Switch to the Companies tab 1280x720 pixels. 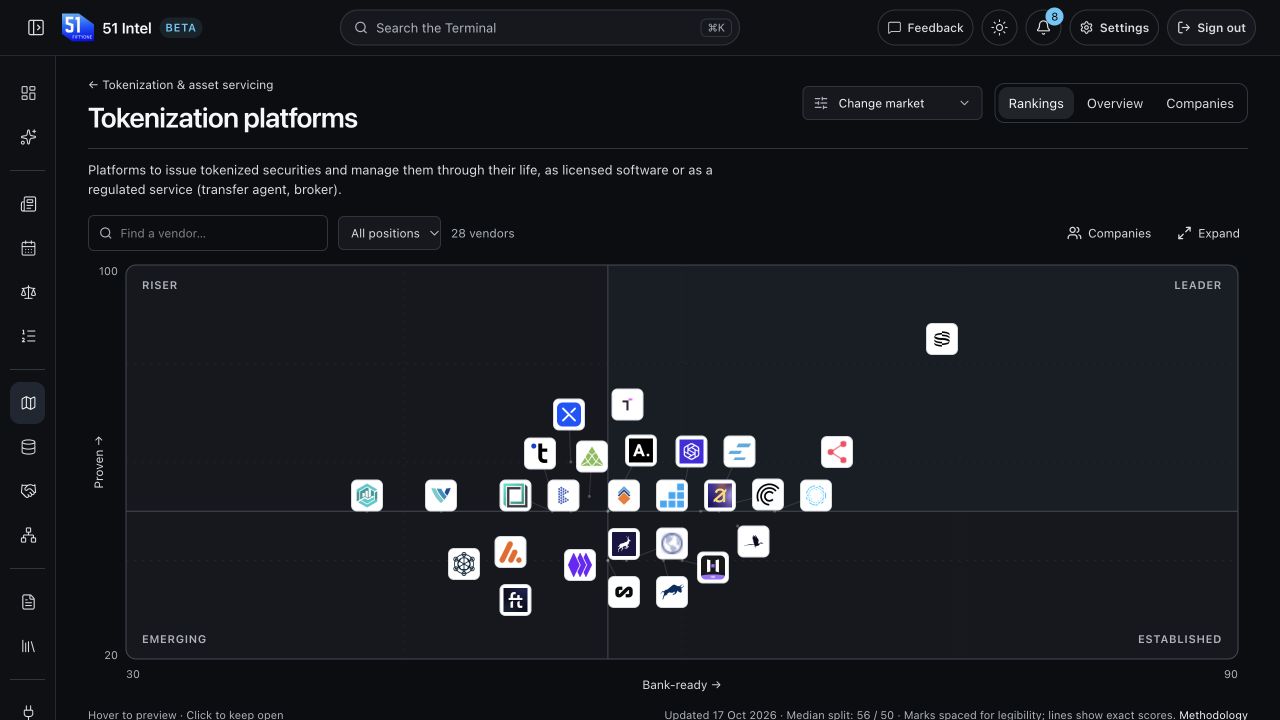1200,103
